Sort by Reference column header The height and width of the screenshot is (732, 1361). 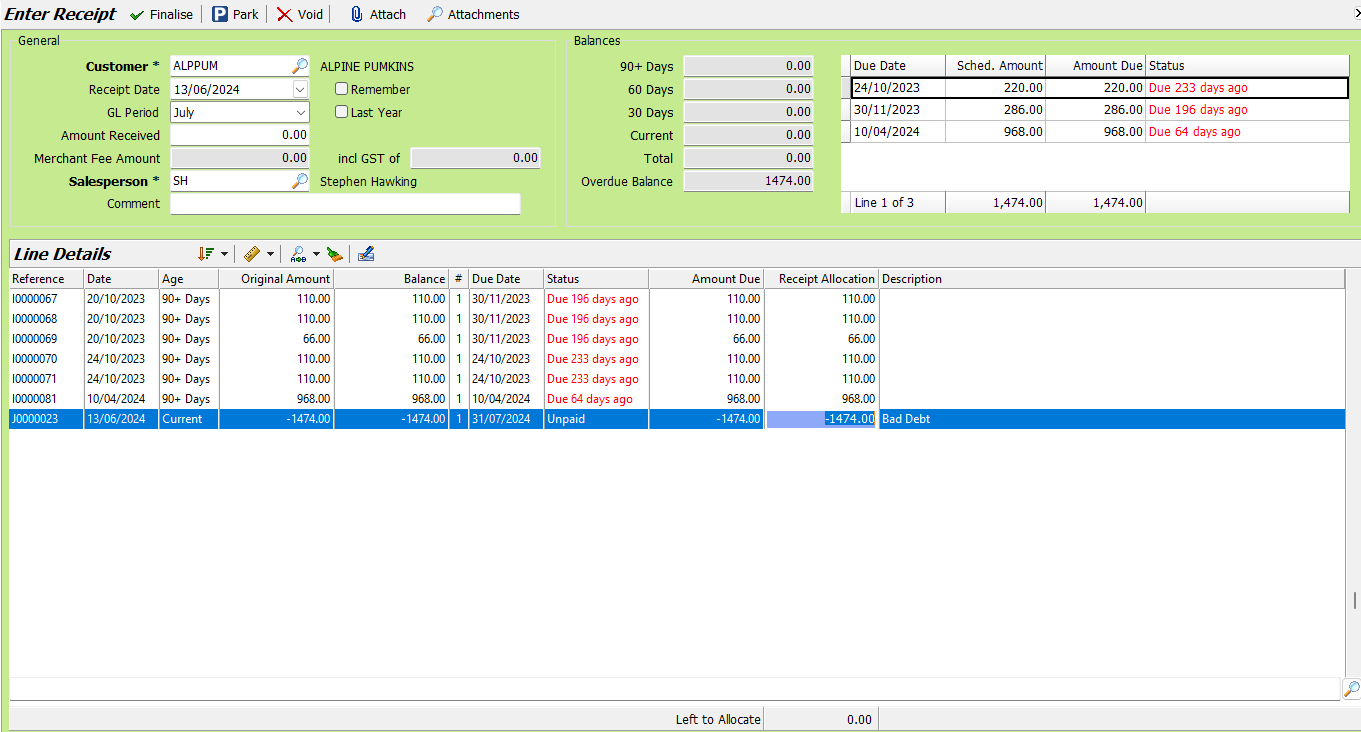[47, 279]
